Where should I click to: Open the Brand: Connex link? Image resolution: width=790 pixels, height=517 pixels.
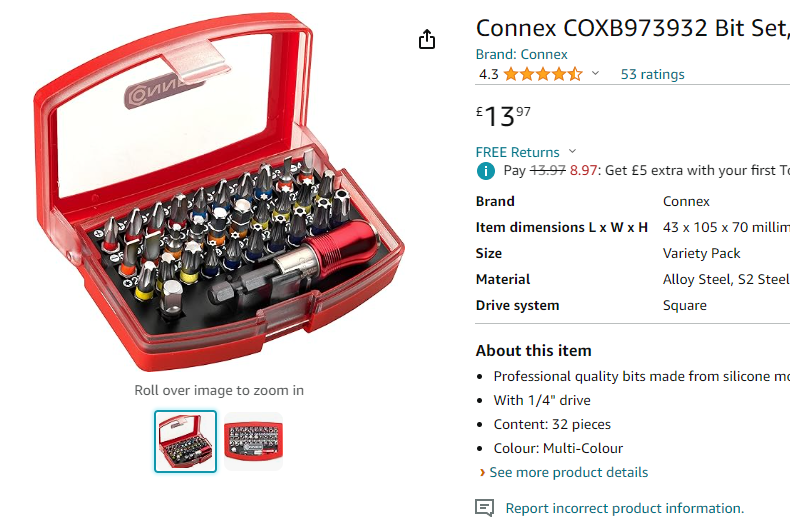tap(521, 55)
